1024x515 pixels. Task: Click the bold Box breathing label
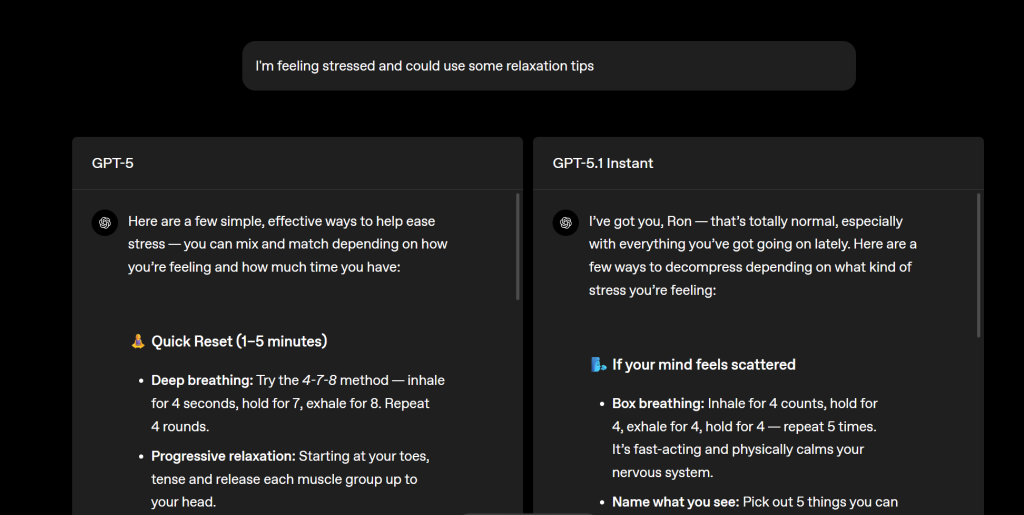click(658, 404)
